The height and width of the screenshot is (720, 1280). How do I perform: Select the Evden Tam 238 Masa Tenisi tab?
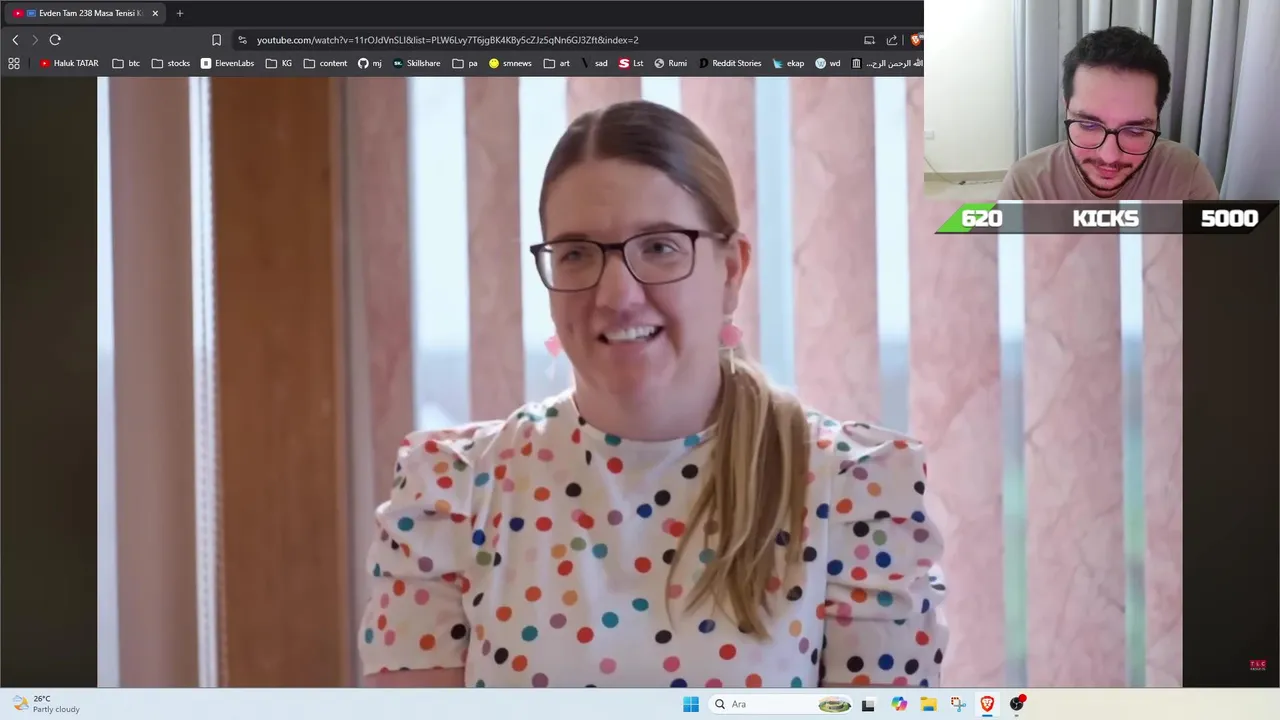[x=86, y=13]
